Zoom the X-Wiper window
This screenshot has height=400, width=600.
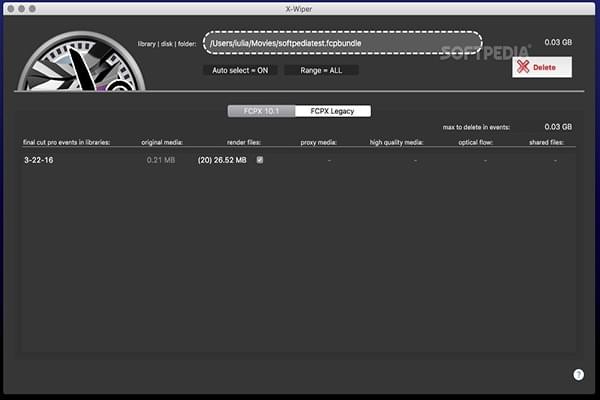pos(32,8)
